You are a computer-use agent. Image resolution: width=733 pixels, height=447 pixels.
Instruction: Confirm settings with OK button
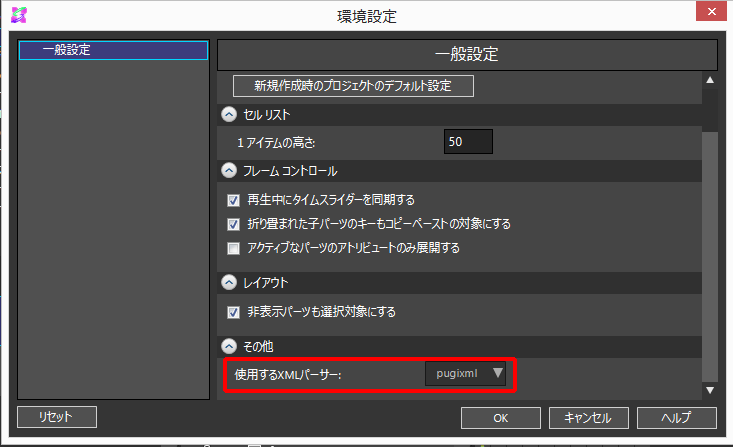coord(501,418)
